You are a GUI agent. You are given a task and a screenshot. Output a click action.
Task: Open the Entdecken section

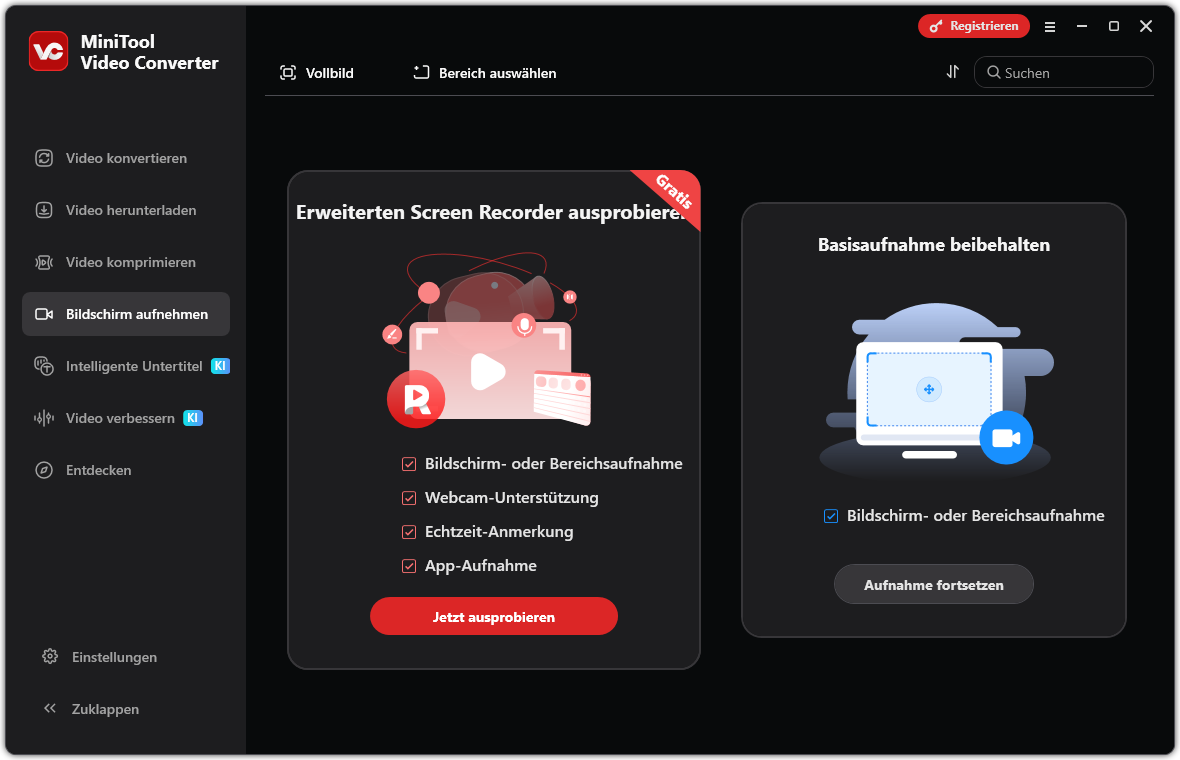point(126,470)
